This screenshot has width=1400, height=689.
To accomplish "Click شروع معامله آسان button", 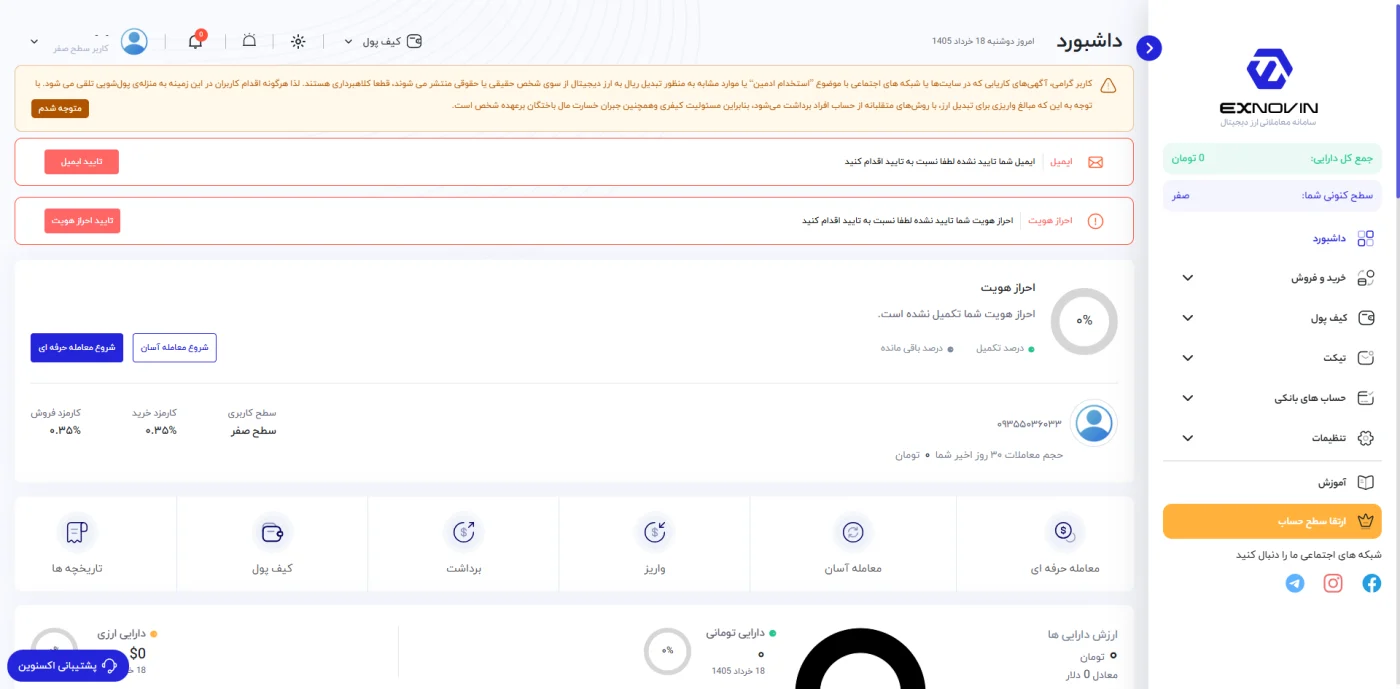I will point(175,347).
